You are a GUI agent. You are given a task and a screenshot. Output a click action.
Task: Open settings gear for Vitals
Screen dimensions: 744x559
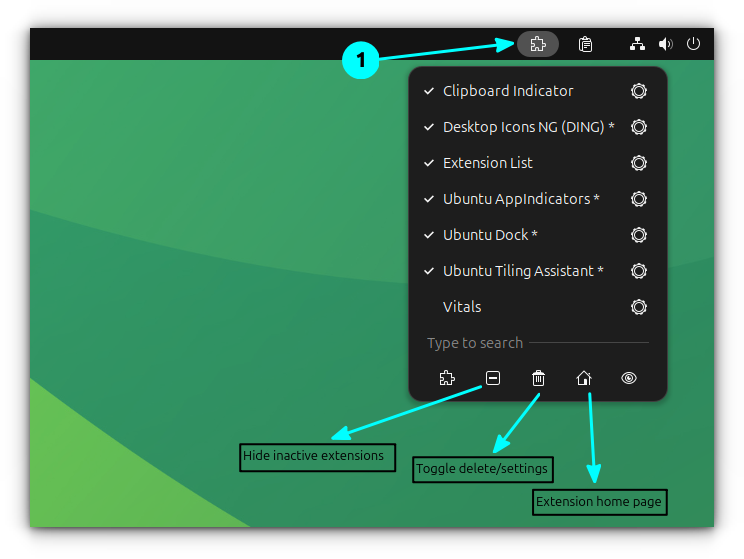(639, 307)
